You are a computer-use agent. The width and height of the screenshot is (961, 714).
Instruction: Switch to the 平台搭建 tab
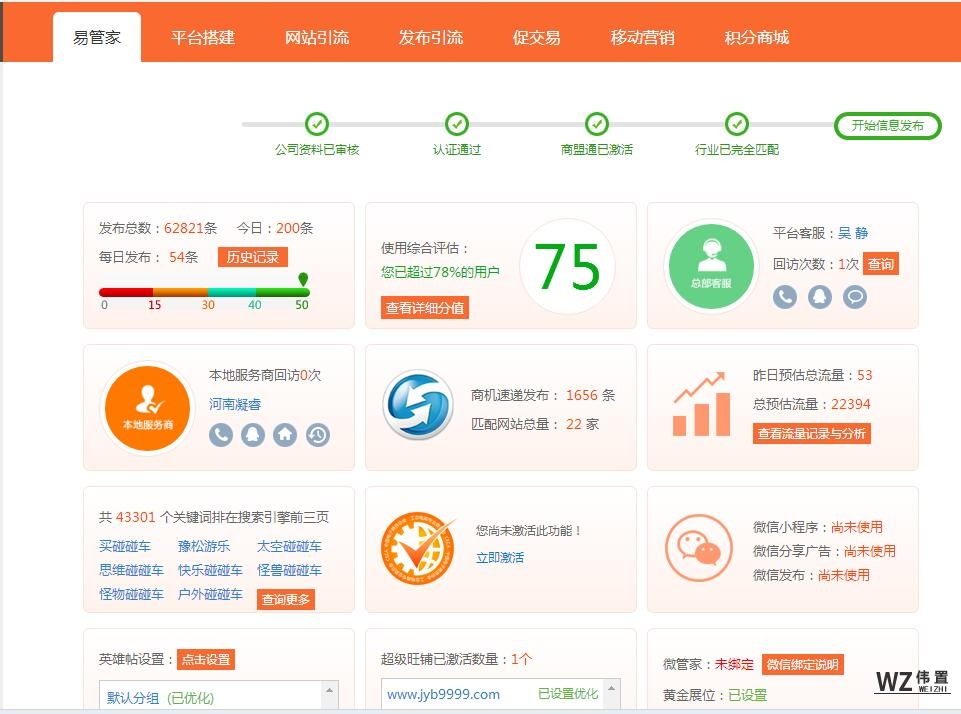point(203,38)
